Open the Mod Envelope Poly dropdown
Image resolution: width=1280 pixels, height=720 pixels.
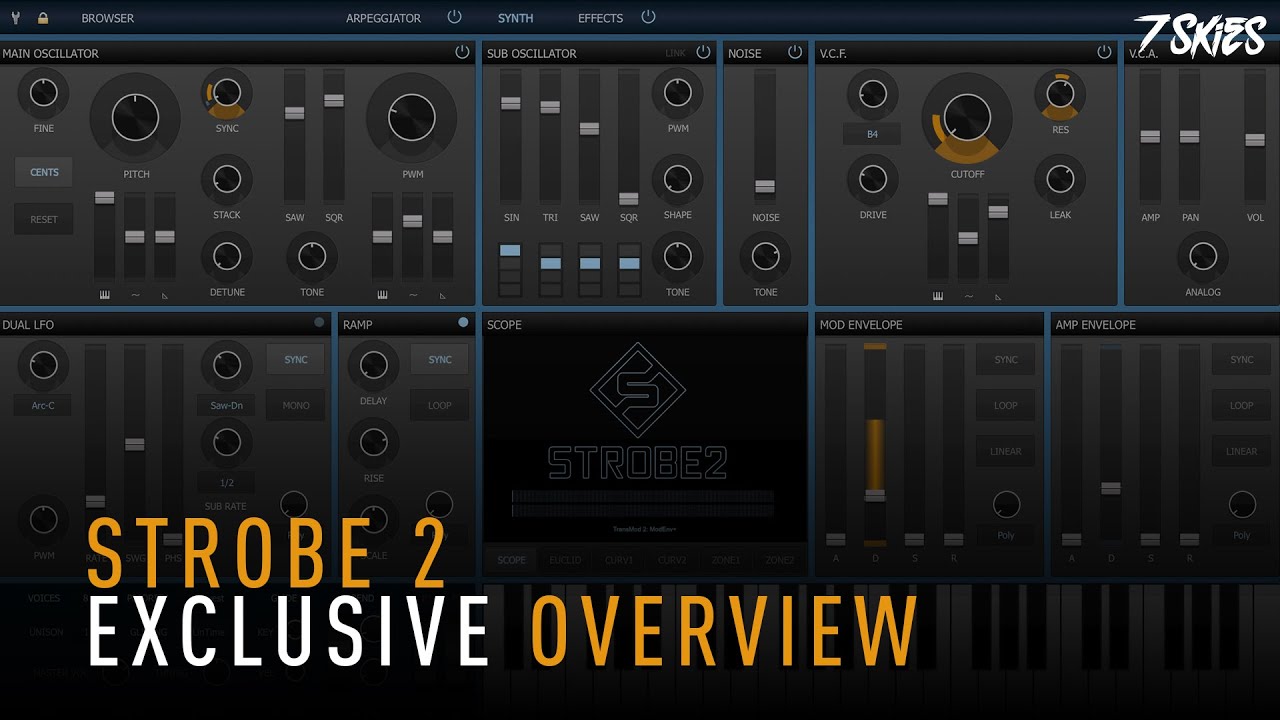coord(1006,535)
